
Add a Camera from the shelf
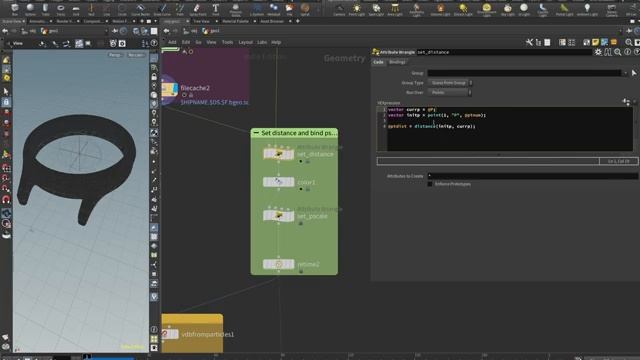click(339, 9)
